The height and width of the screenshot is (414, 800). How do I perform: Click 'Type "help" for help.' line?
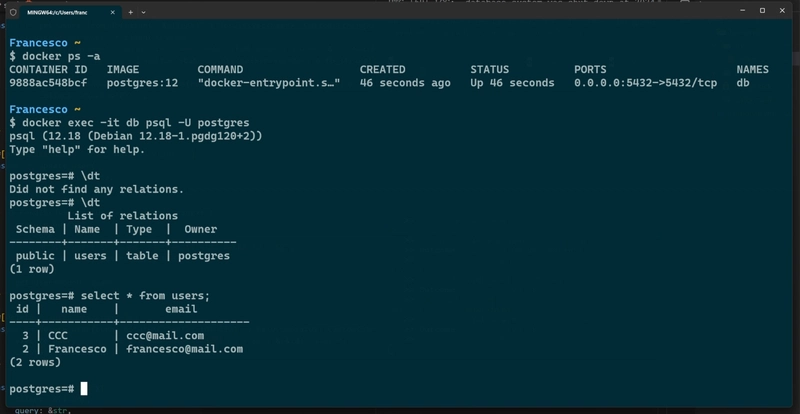pos(77,150)
